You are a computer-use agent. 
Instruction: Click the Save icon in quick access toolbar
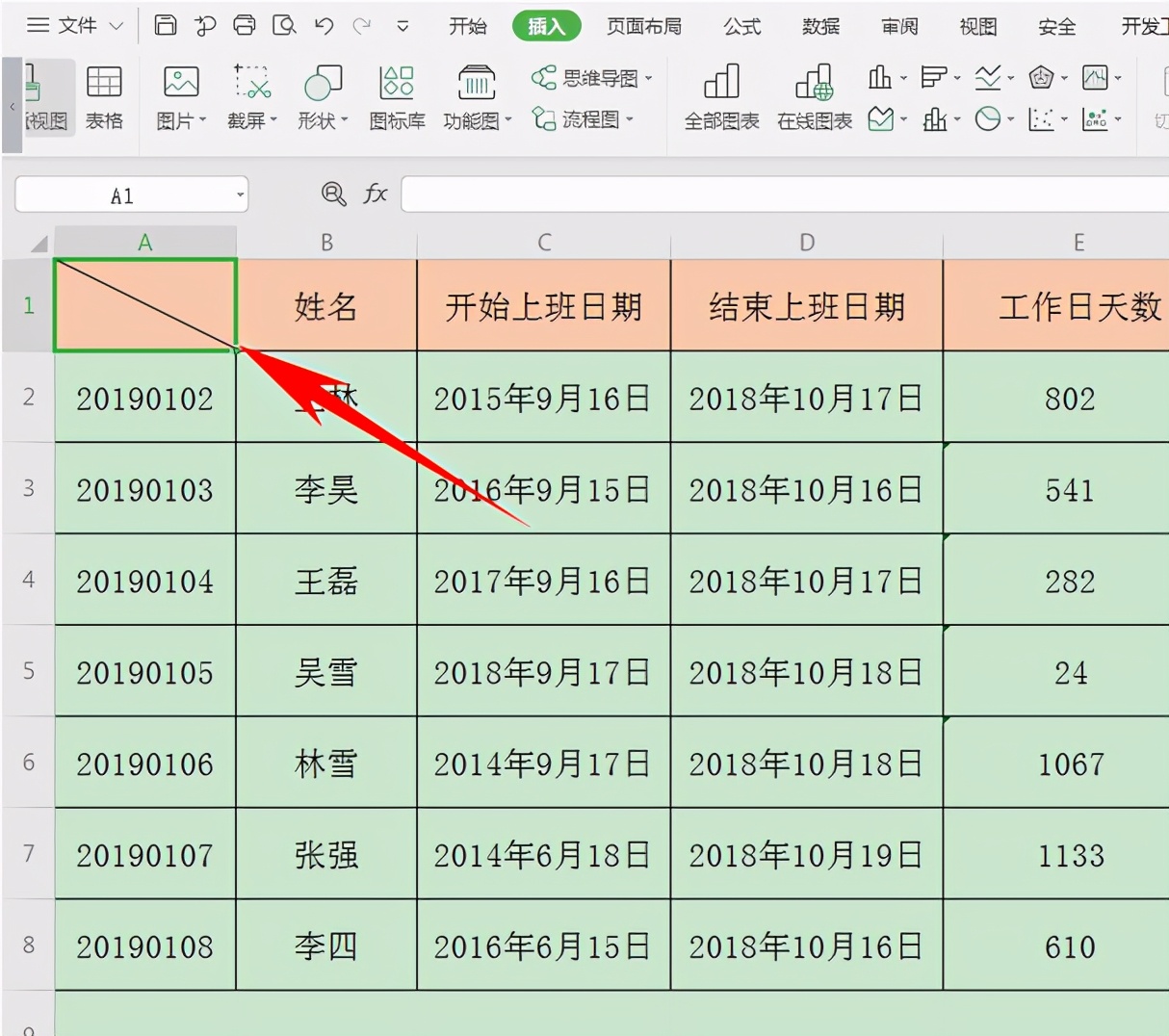click(x=166, y=26)
